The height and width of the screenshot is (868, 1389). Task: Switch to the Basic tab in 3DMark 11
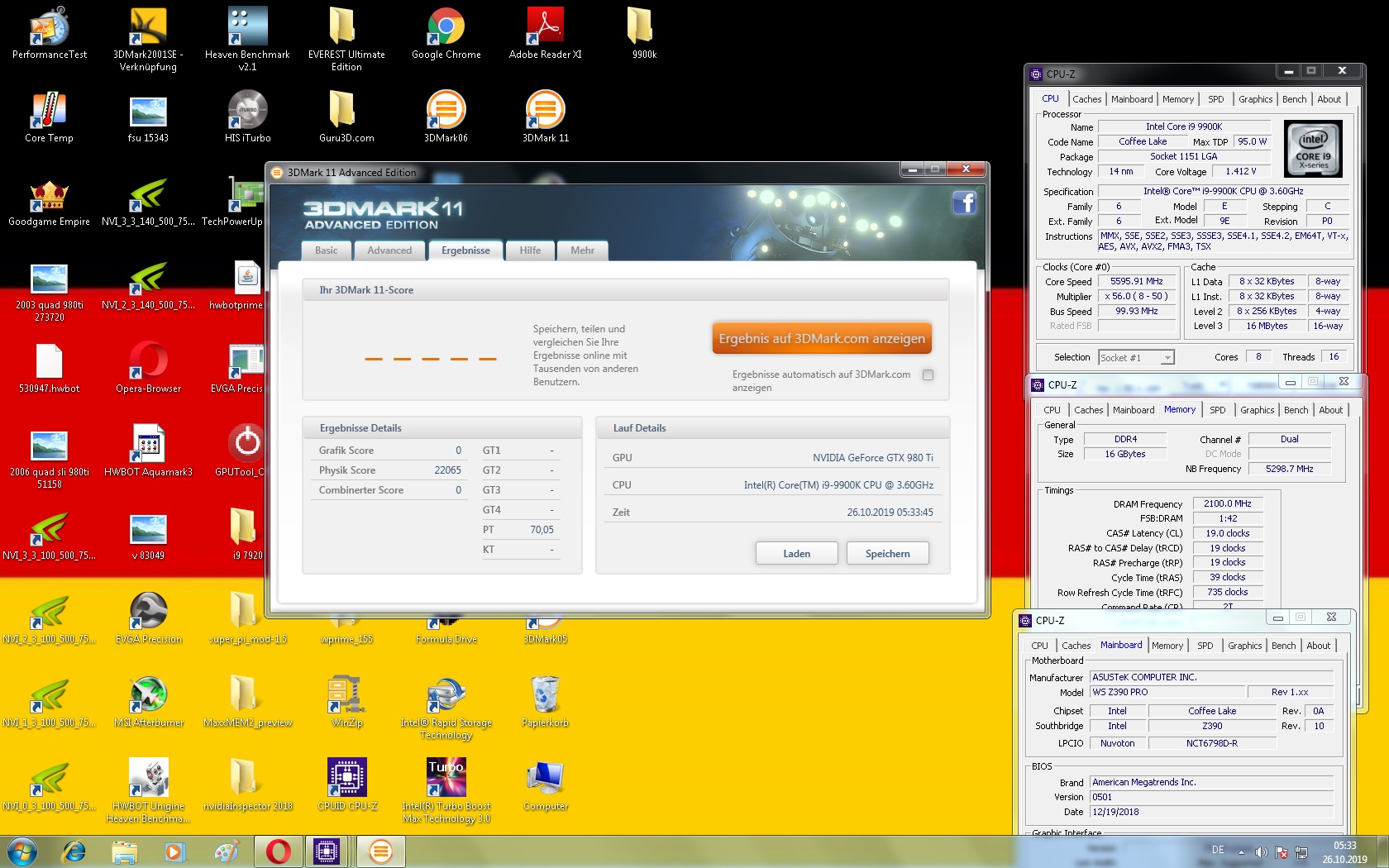click(327, 250)
